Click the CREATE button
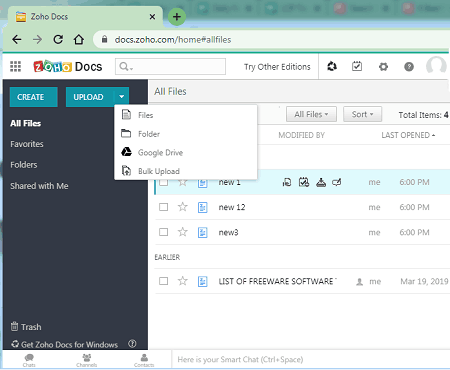The width and height of the screenshot is (450, 370). click(33, 97)
